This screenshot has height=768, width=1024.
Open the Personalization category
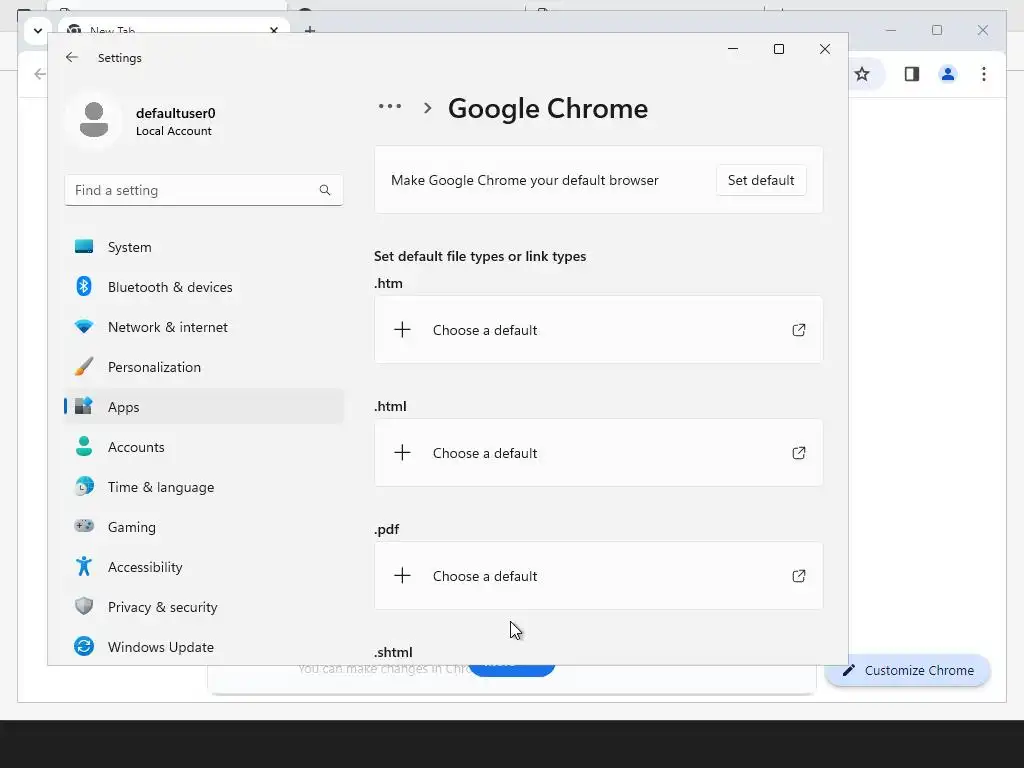point(204,367)
